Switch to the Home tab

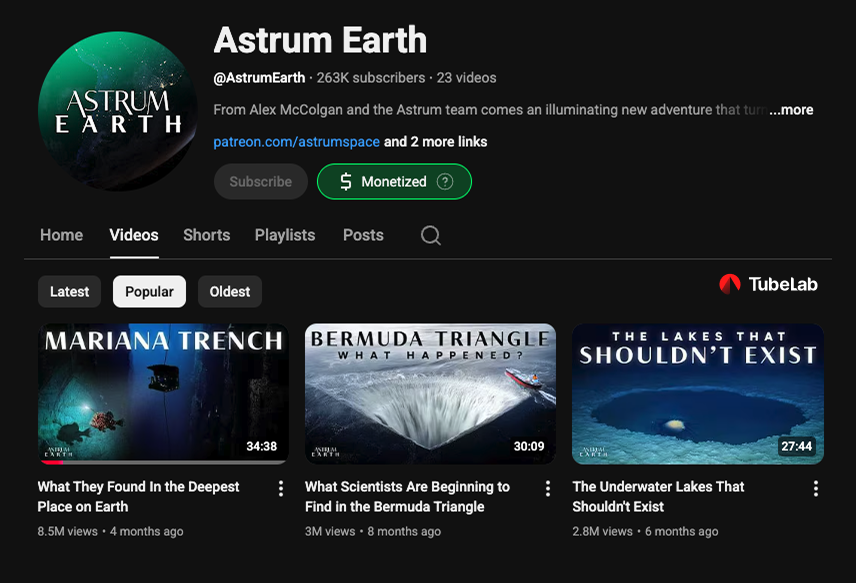point(62,235)
